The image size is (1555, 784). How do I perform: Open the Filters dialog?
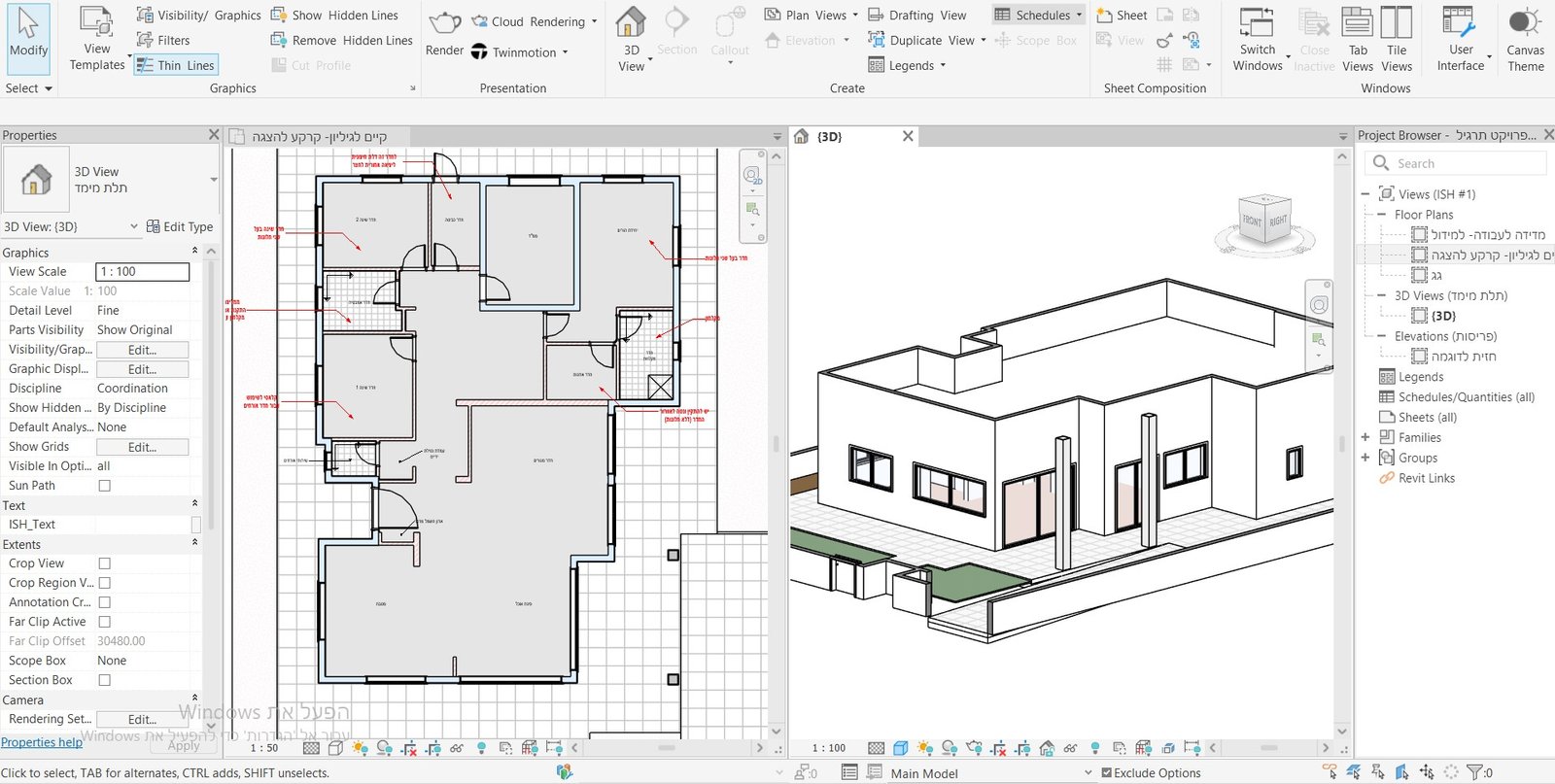coord(162,40)
